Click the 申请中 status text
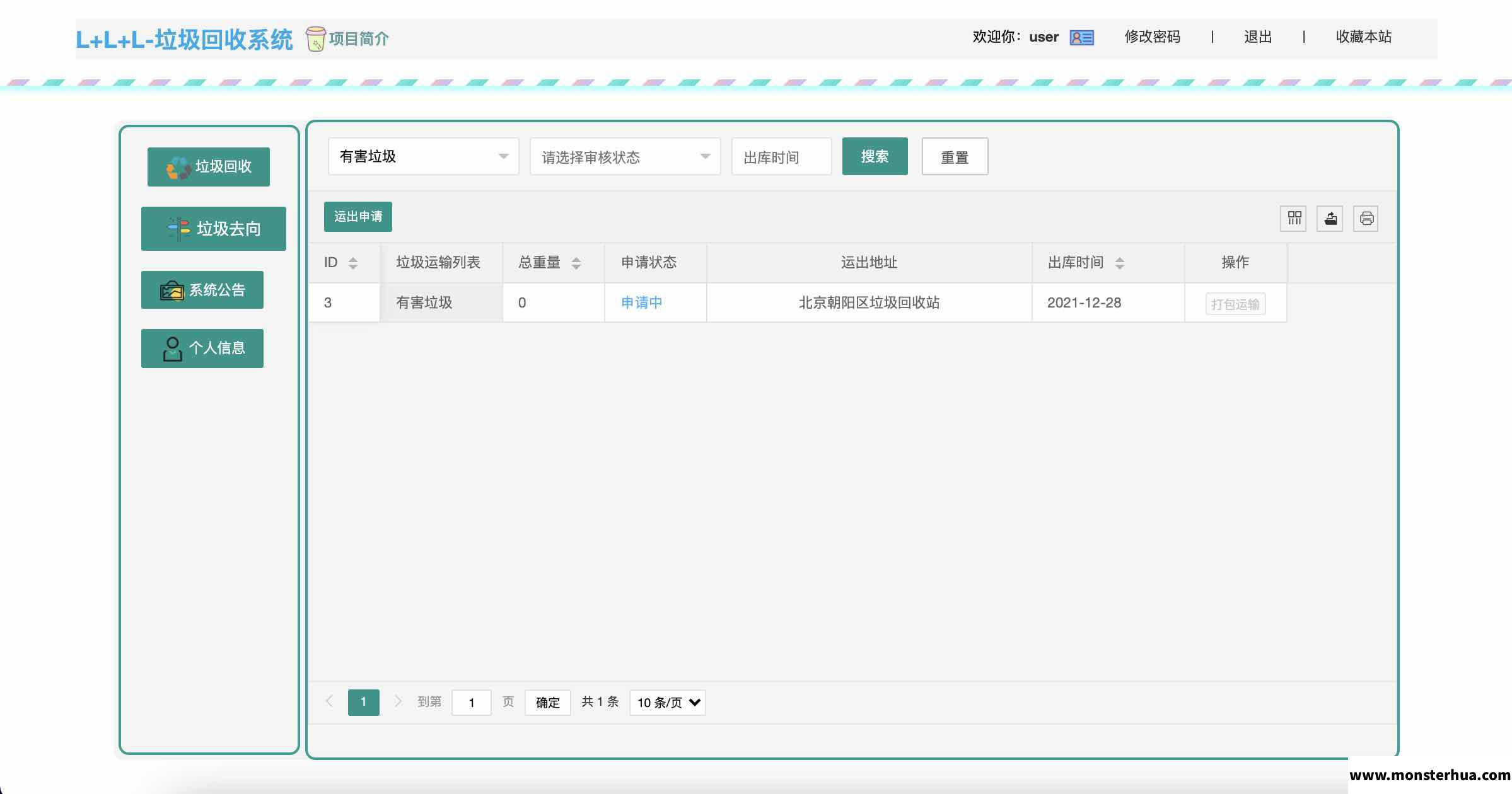The height and width of the screenshot is (794, 1512). (x=642, y=303)
